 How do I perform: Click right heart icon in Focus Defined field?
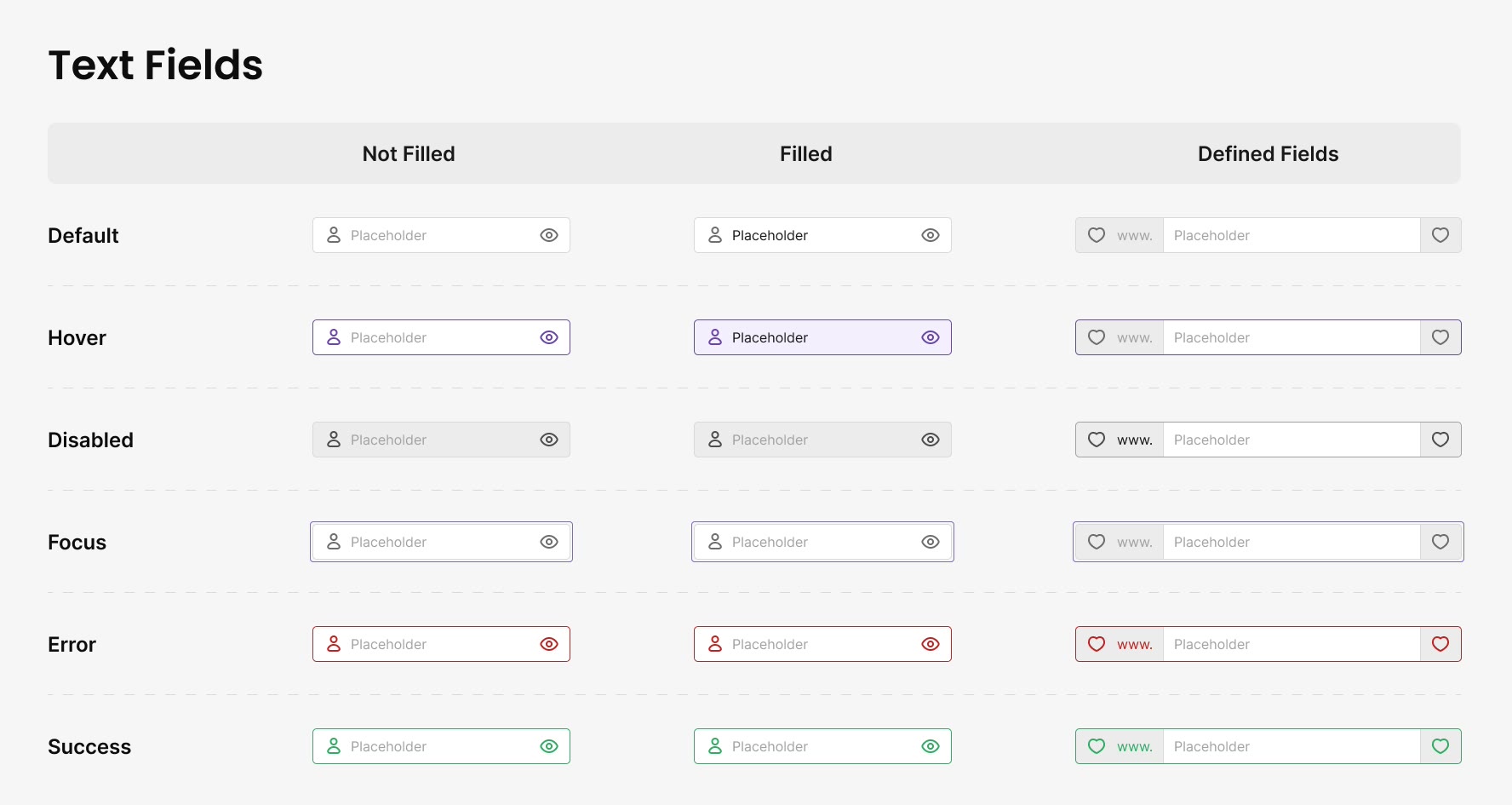point(1440,542)
